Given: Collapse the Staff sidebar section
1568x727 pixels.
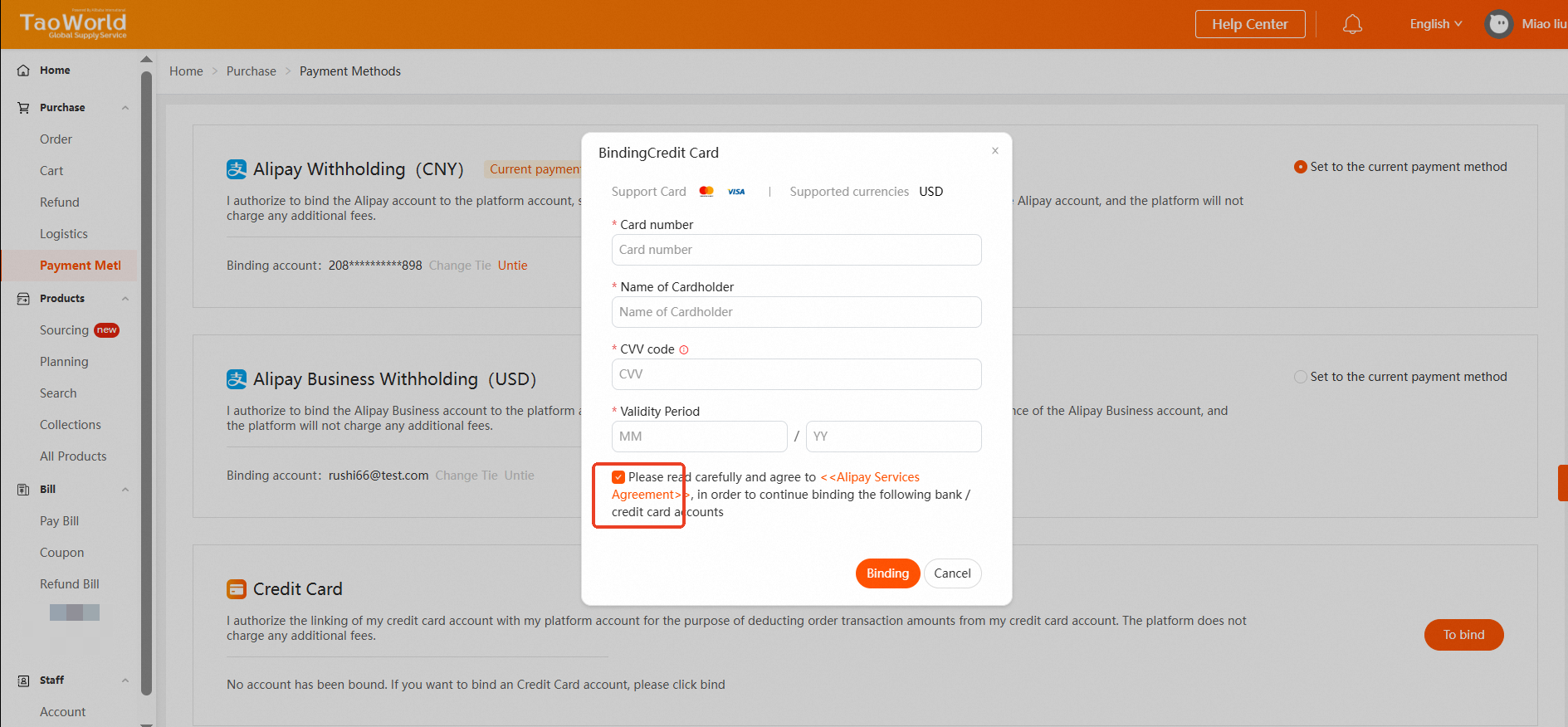Looking at the screenshot, I should pyautogui.click(x=125, y=681).
